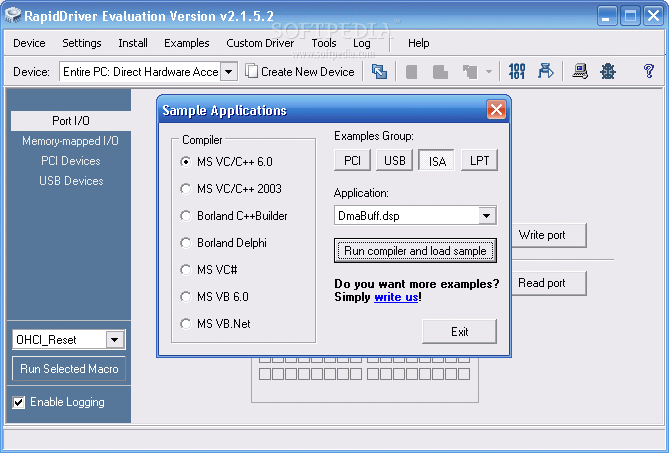Click the computer monitor toolbar icon
Image resolution: width=669 pixels, height=453 pixels.
580,71
